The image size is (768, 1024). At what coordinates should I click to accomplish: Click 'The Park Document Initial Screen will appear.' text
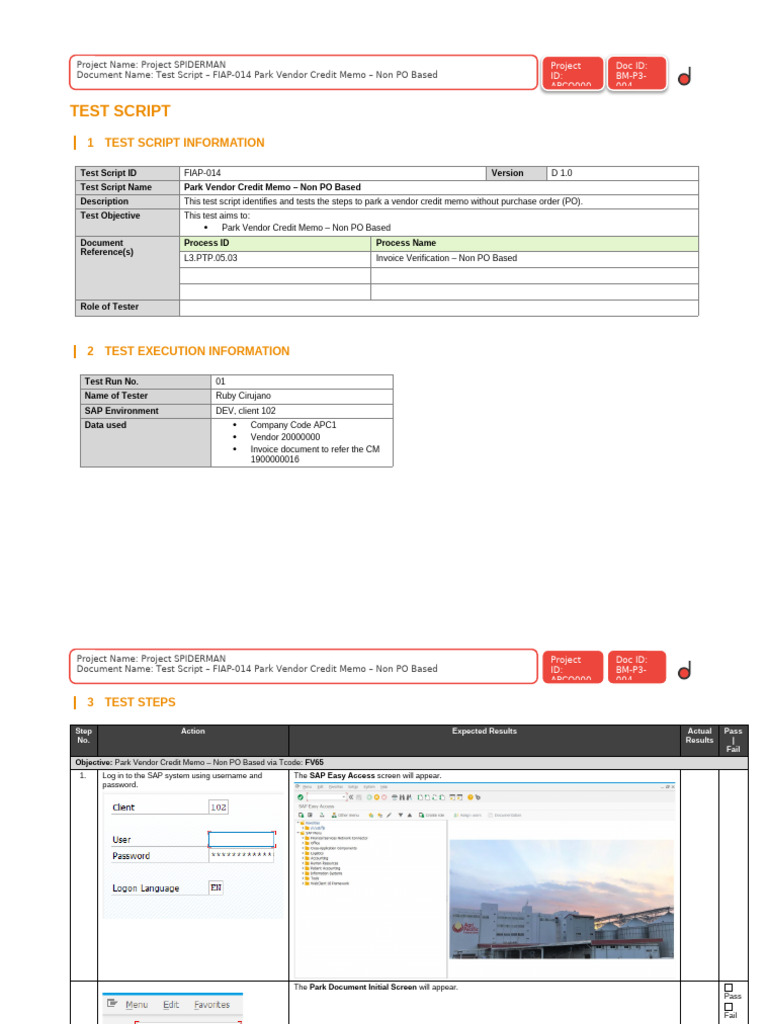(x=376, y=987)
